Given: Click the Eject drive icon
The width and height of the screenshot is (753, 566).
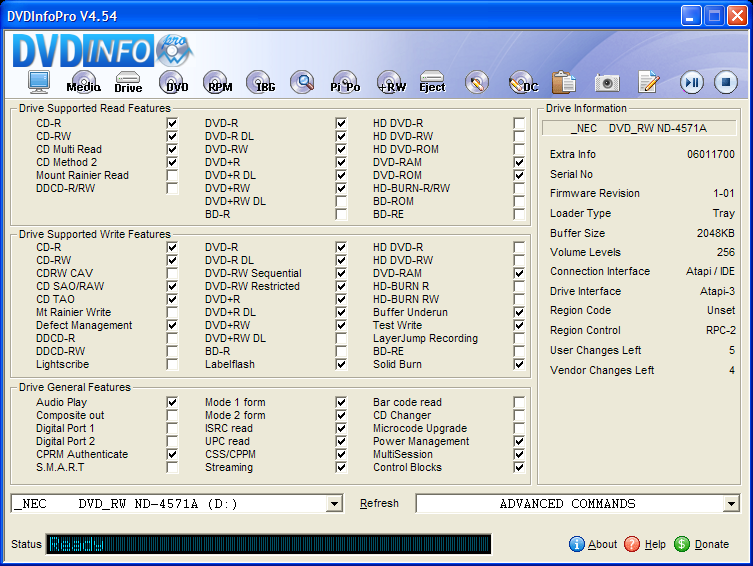Looking at the screenshot, I should pos(432,82).
